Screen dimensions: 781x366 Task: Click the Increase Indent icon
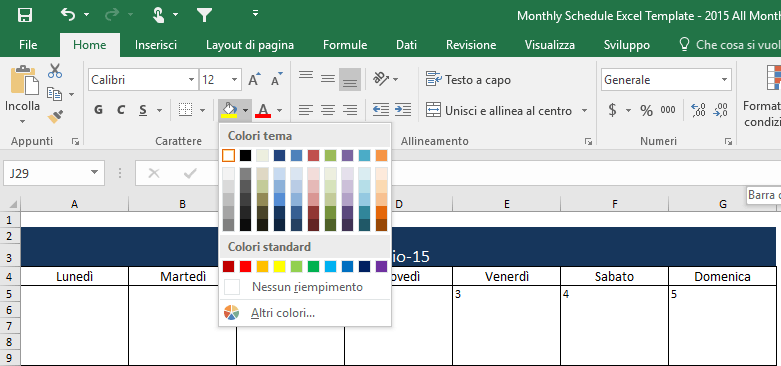click(x=403, y=110)
